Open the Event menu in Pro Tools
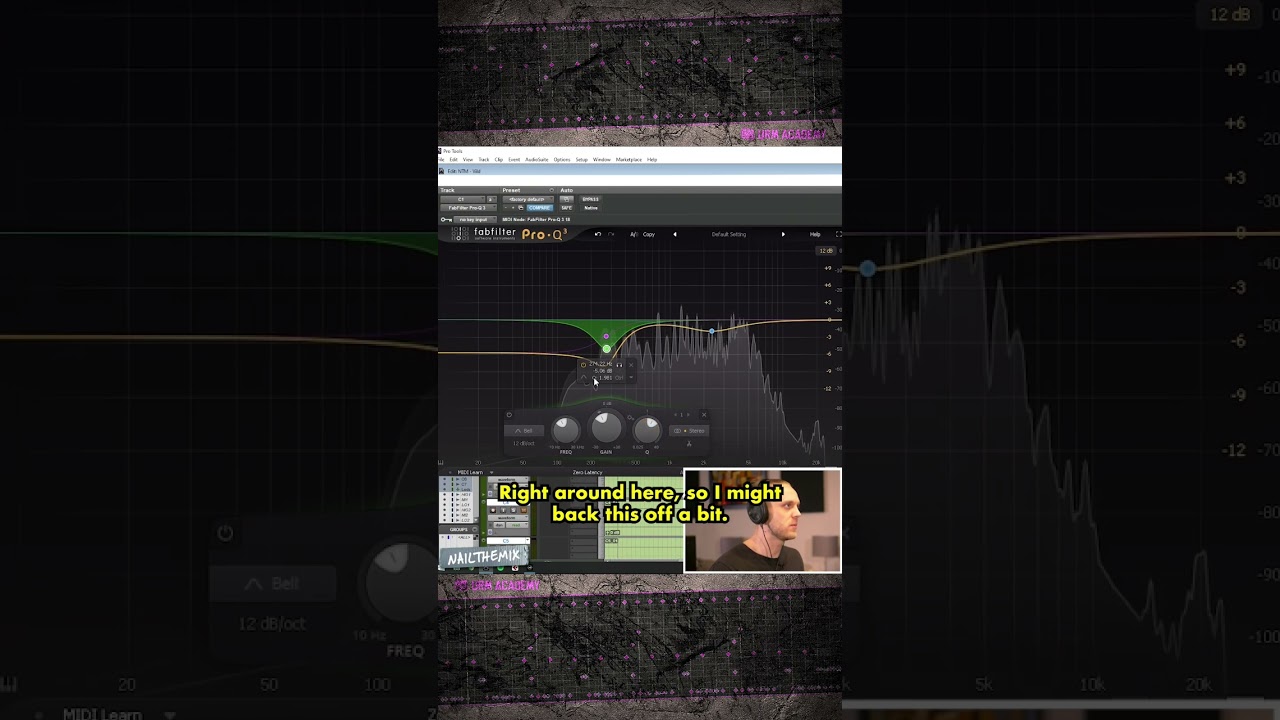 point(514,160)
